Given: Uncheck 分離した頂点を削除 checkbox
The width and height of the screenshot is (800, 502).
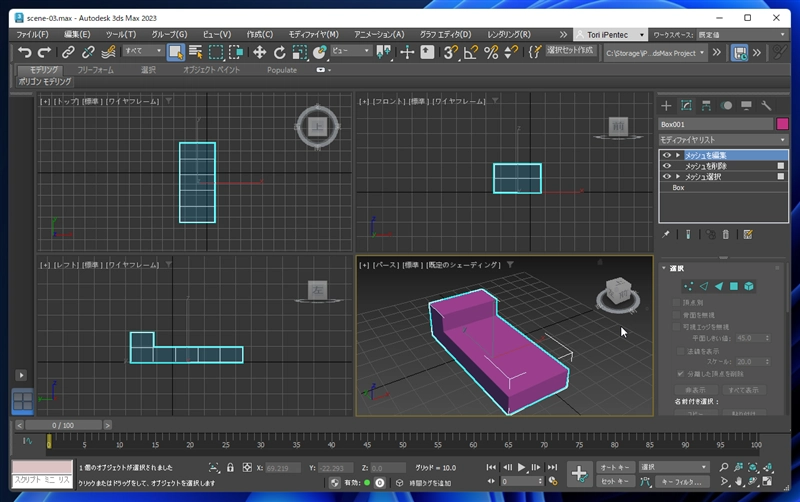Looking at the screenshot, I should coord(680,374).
